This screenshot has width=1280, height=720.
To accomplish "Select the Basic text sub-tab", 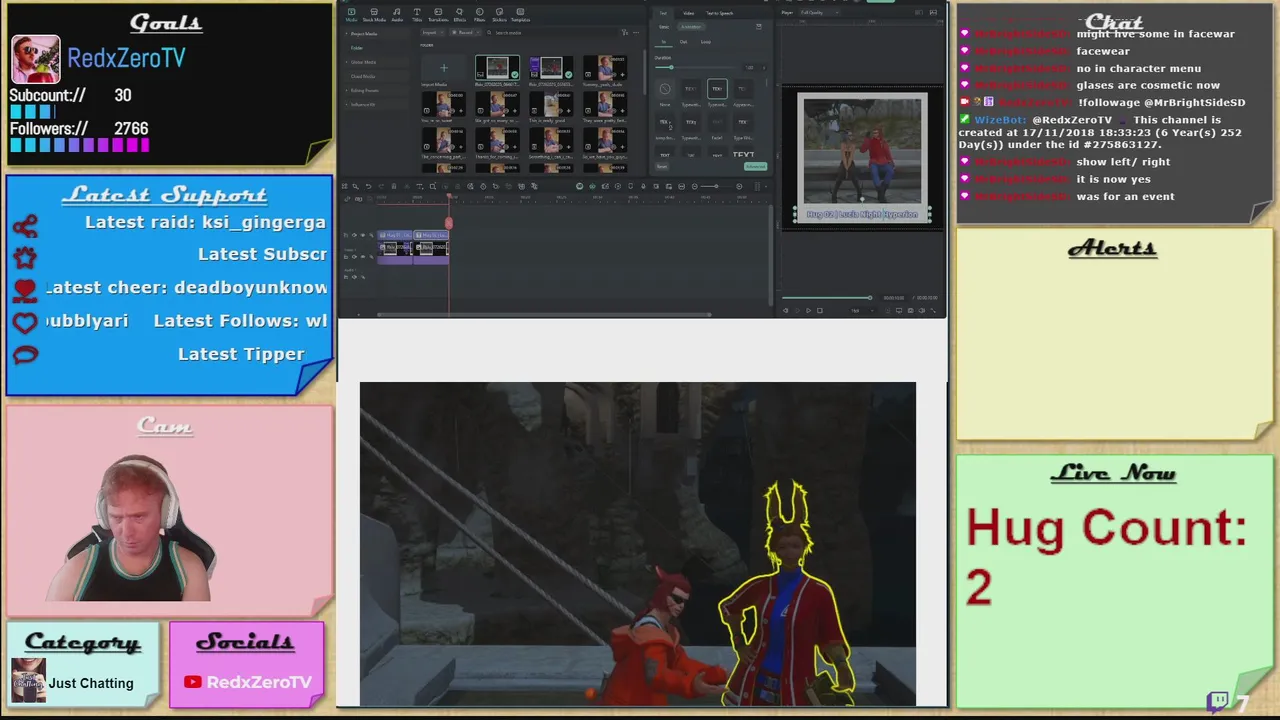I will (x=664, y=27).
